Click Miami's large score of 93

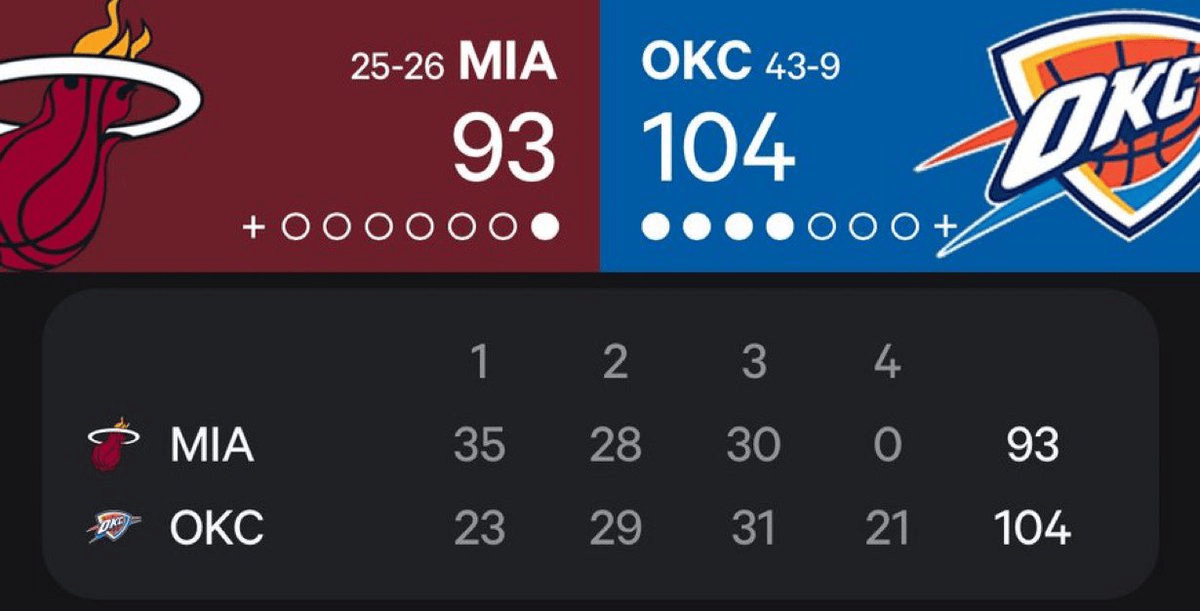pos(504,147)
